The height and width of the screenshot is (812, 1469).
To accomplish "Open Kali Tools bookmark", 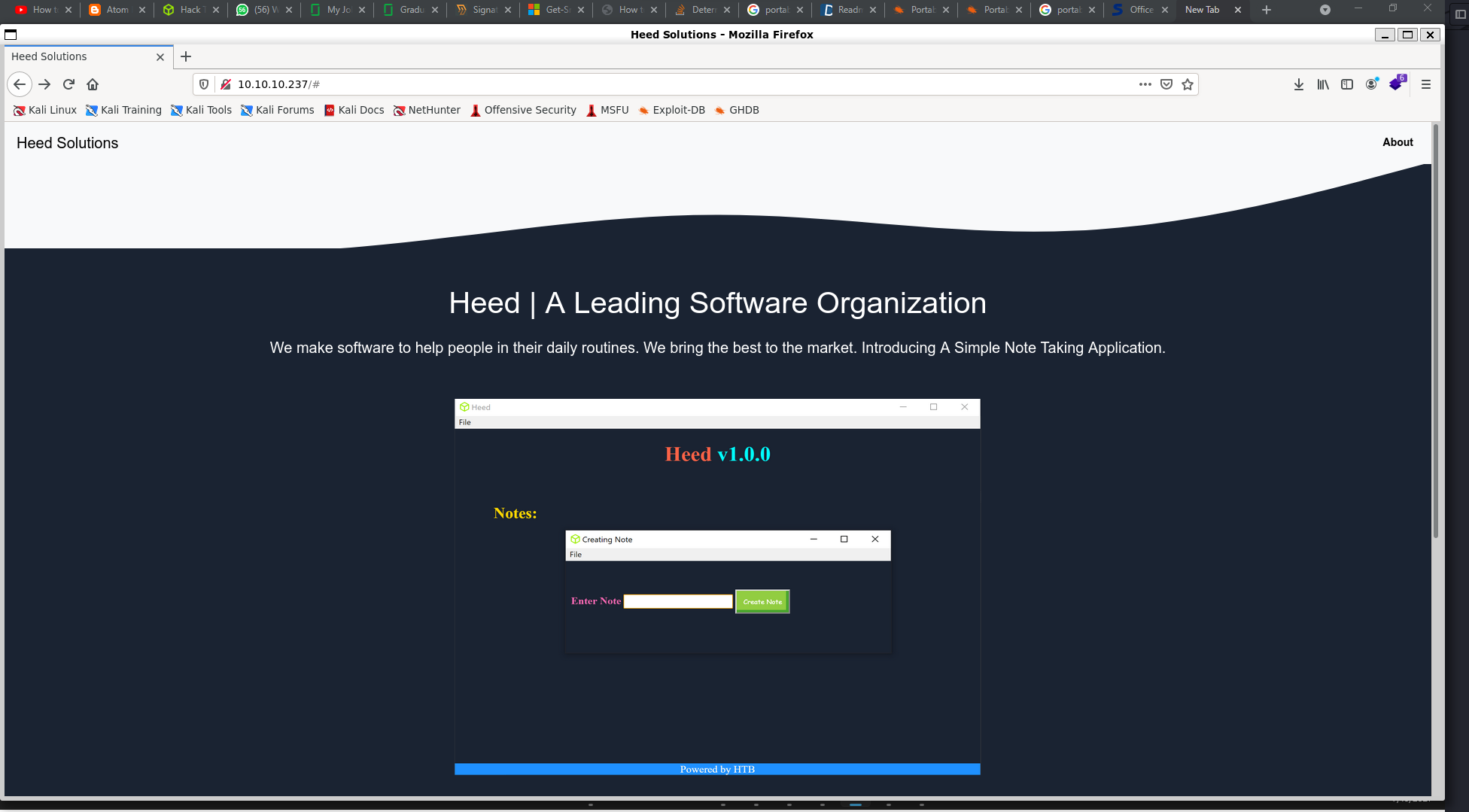I will pos(201,110).
